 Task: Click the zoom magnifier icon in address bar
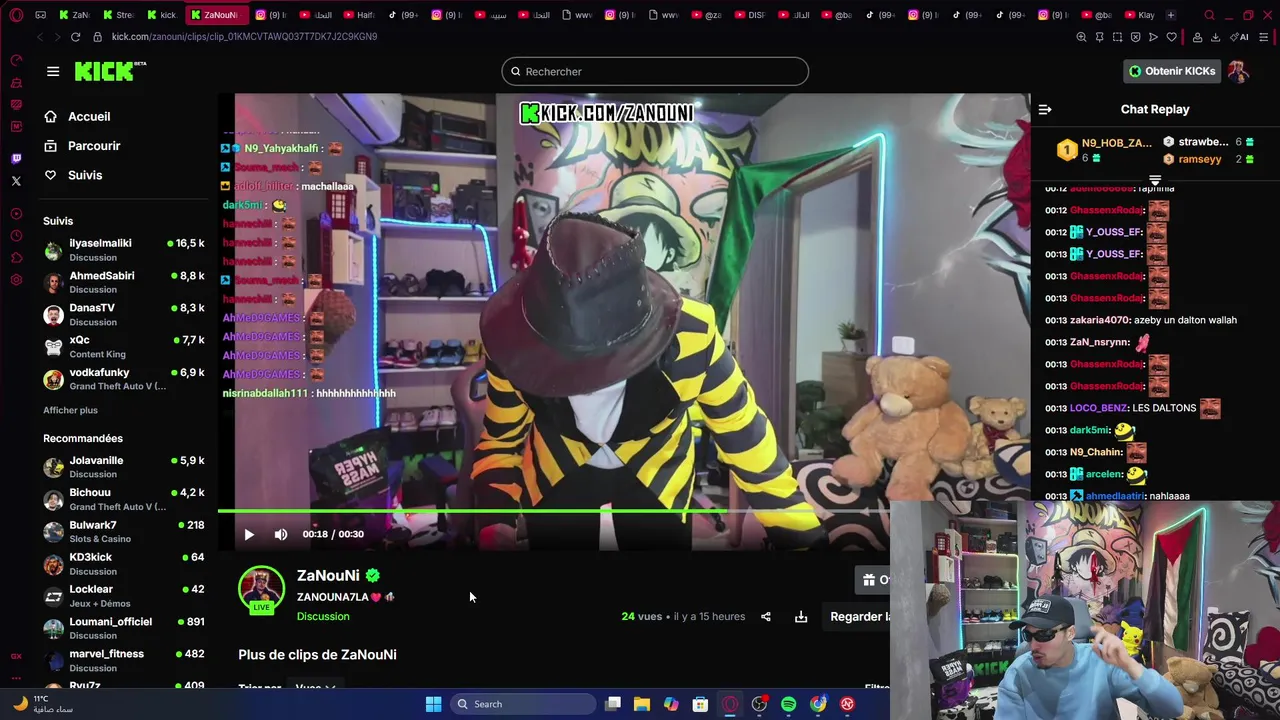[1081, 37]
